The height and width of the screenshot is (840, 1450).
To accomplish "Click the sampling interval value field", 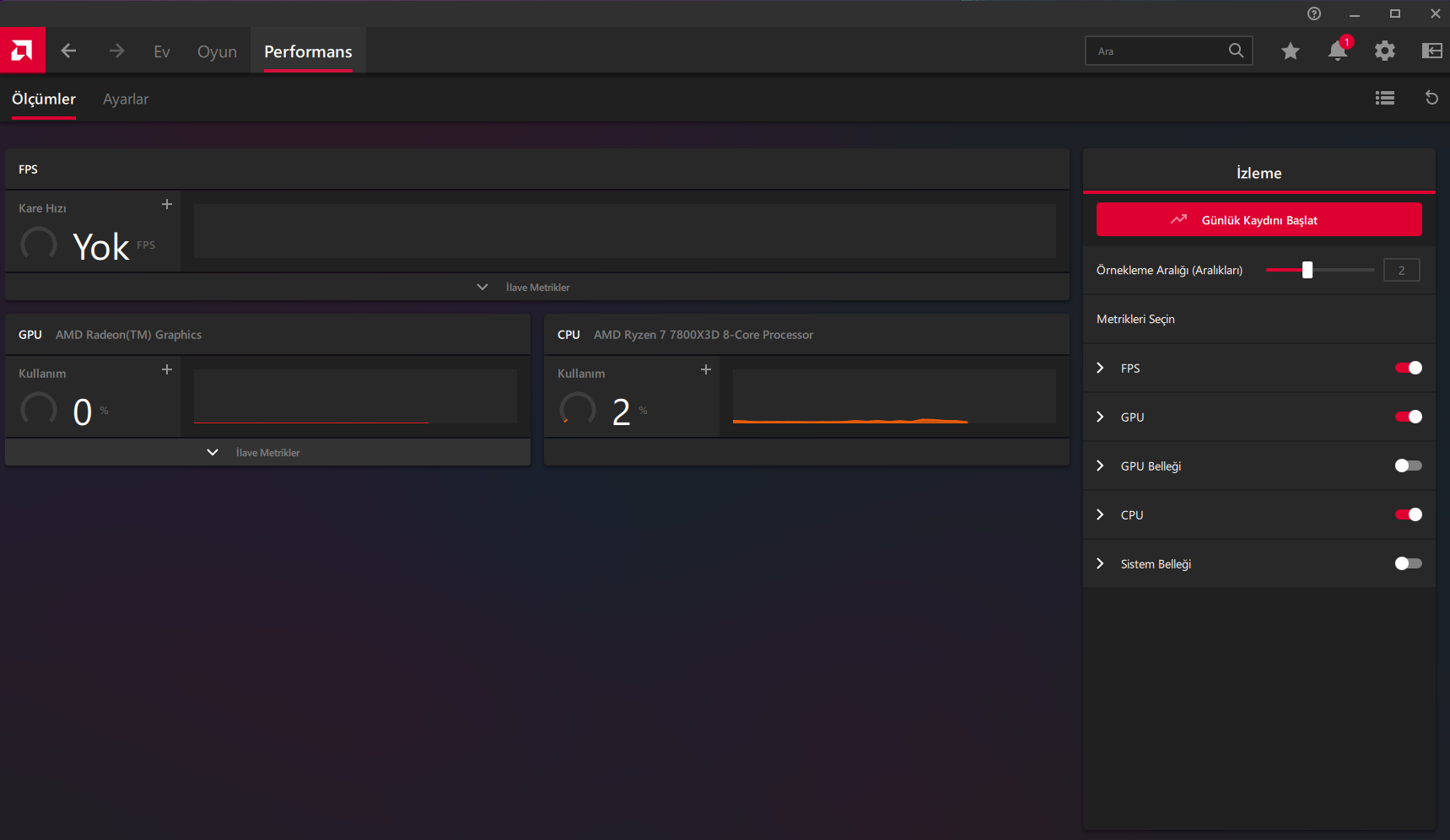I will coord(1401,270).
